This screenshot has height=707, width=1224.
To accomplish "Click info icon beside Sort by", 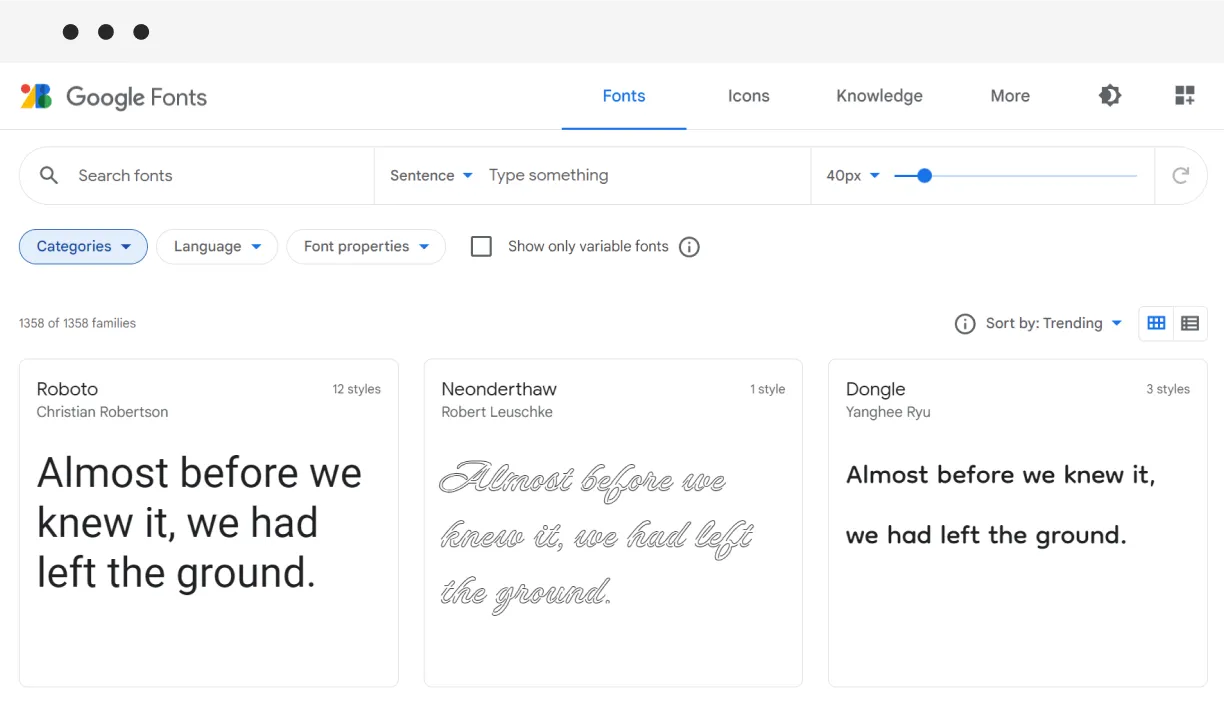I will [965, 324].
